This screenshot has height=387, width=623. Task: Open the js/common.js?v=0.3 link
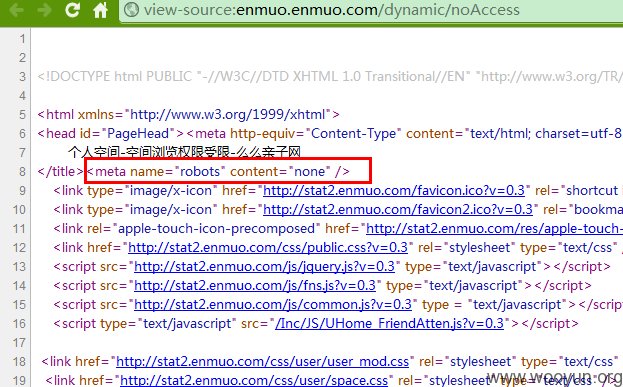click(x=273, y=305)
